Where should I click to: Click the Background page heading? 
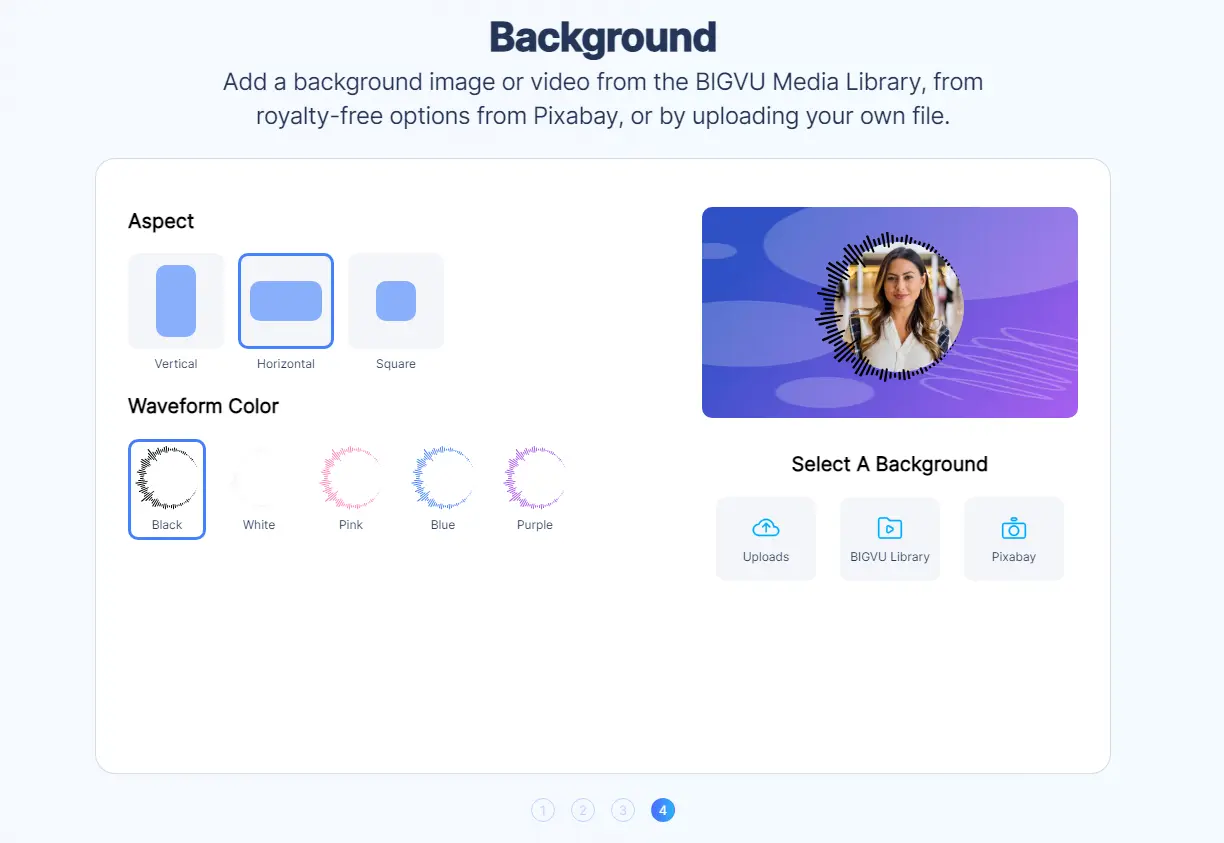point(603,37)
